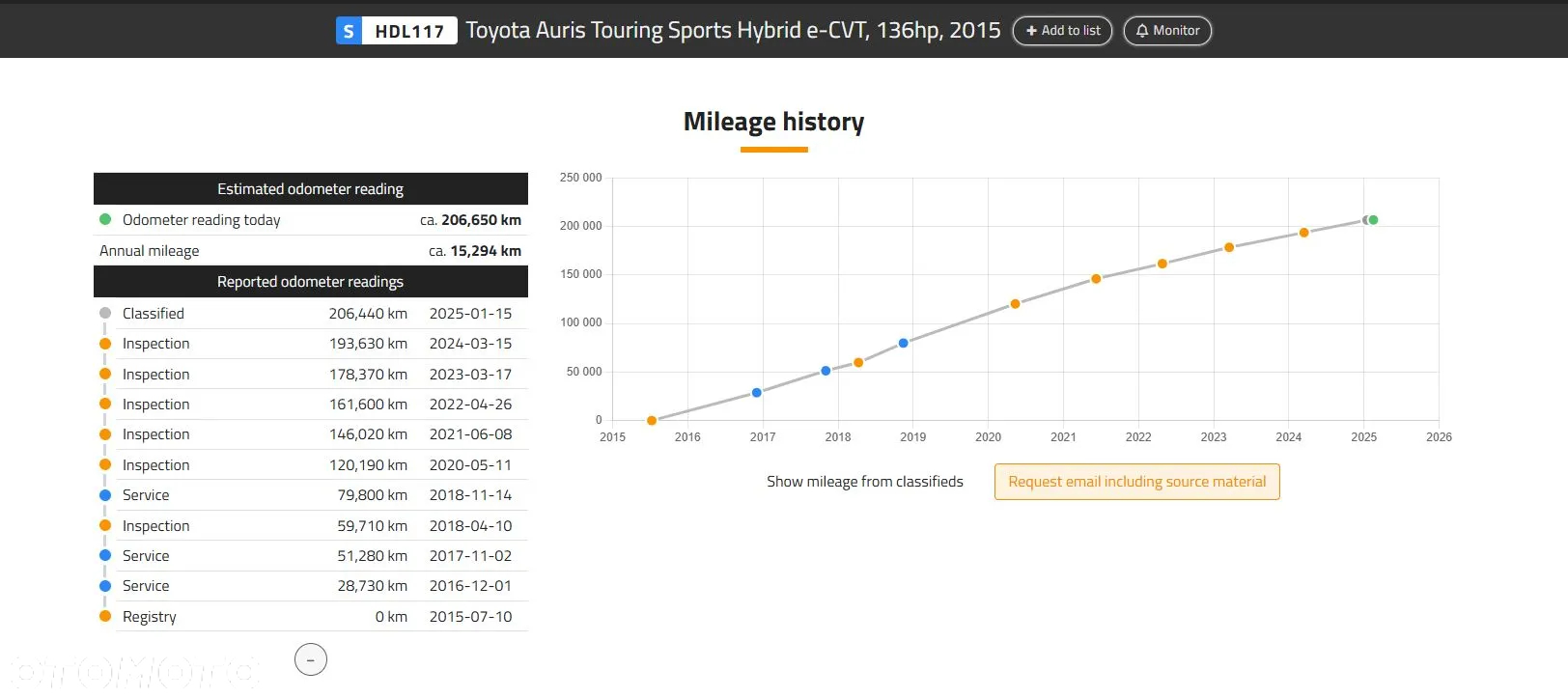This screenshot has width=1568, height=698.
Task: Click the date 2024-03-15
Action: pyautogui.click(x=470, y=344)
